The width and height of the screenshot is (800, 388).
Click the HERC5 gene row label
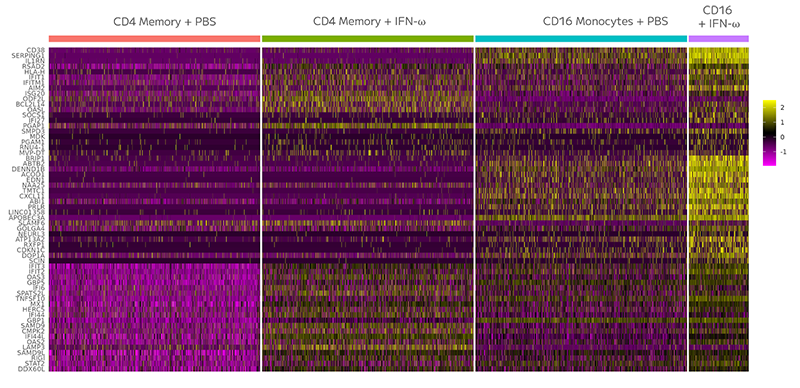coord(35,309)
